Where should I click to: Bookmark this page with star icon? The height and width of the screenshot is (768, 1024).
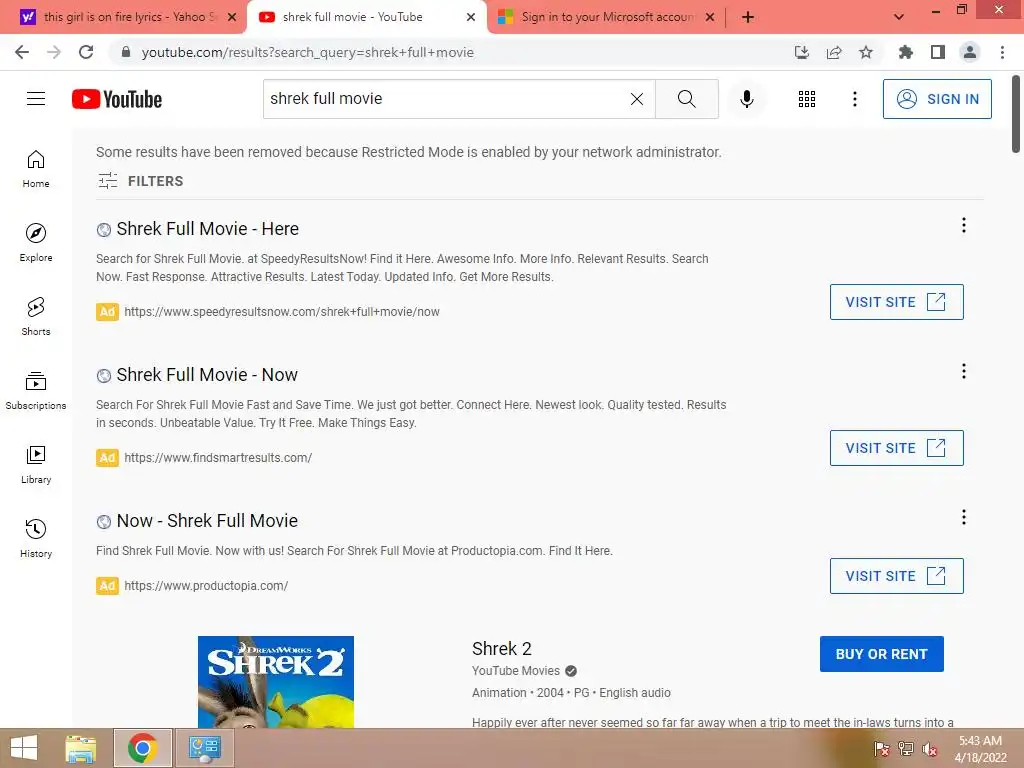pos(866,52)
